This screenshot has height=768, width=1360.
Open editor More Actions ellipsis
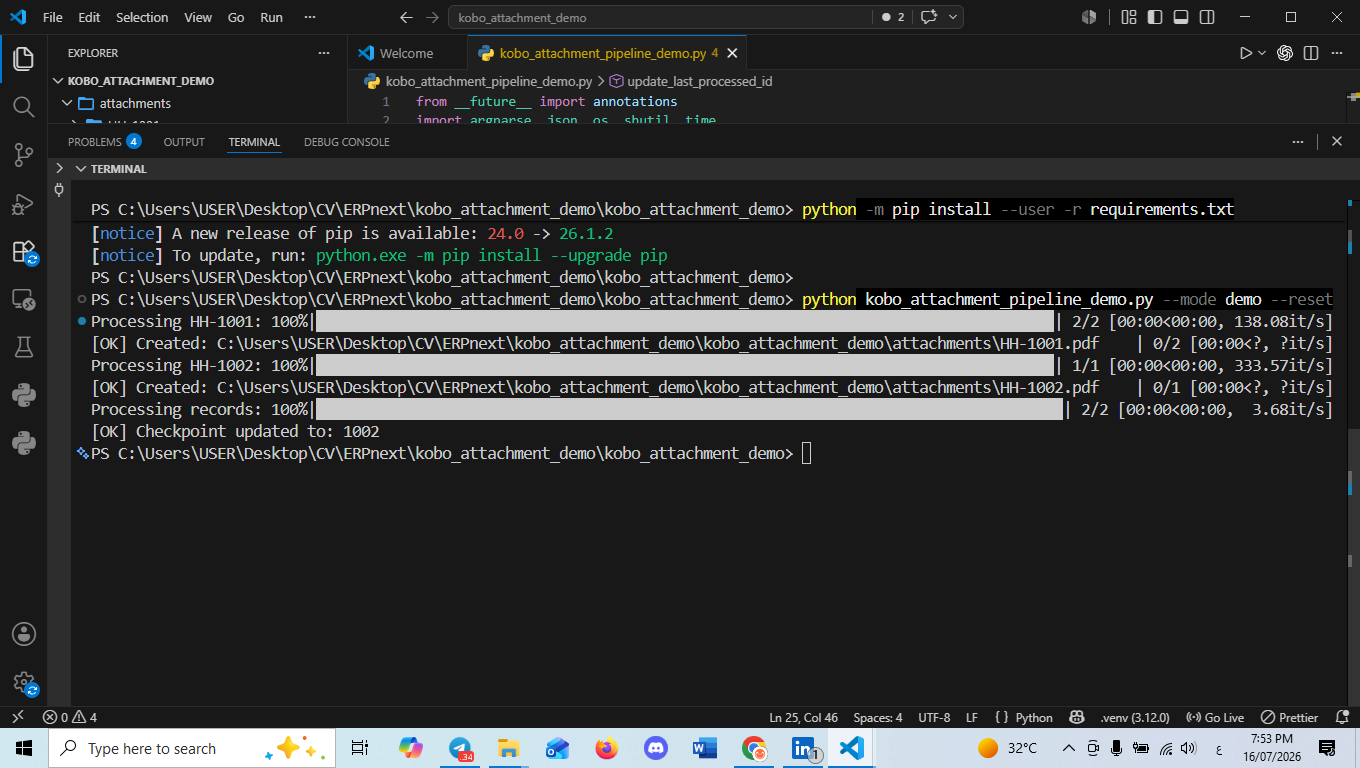pyautogui.click(x=1337, y=53)
